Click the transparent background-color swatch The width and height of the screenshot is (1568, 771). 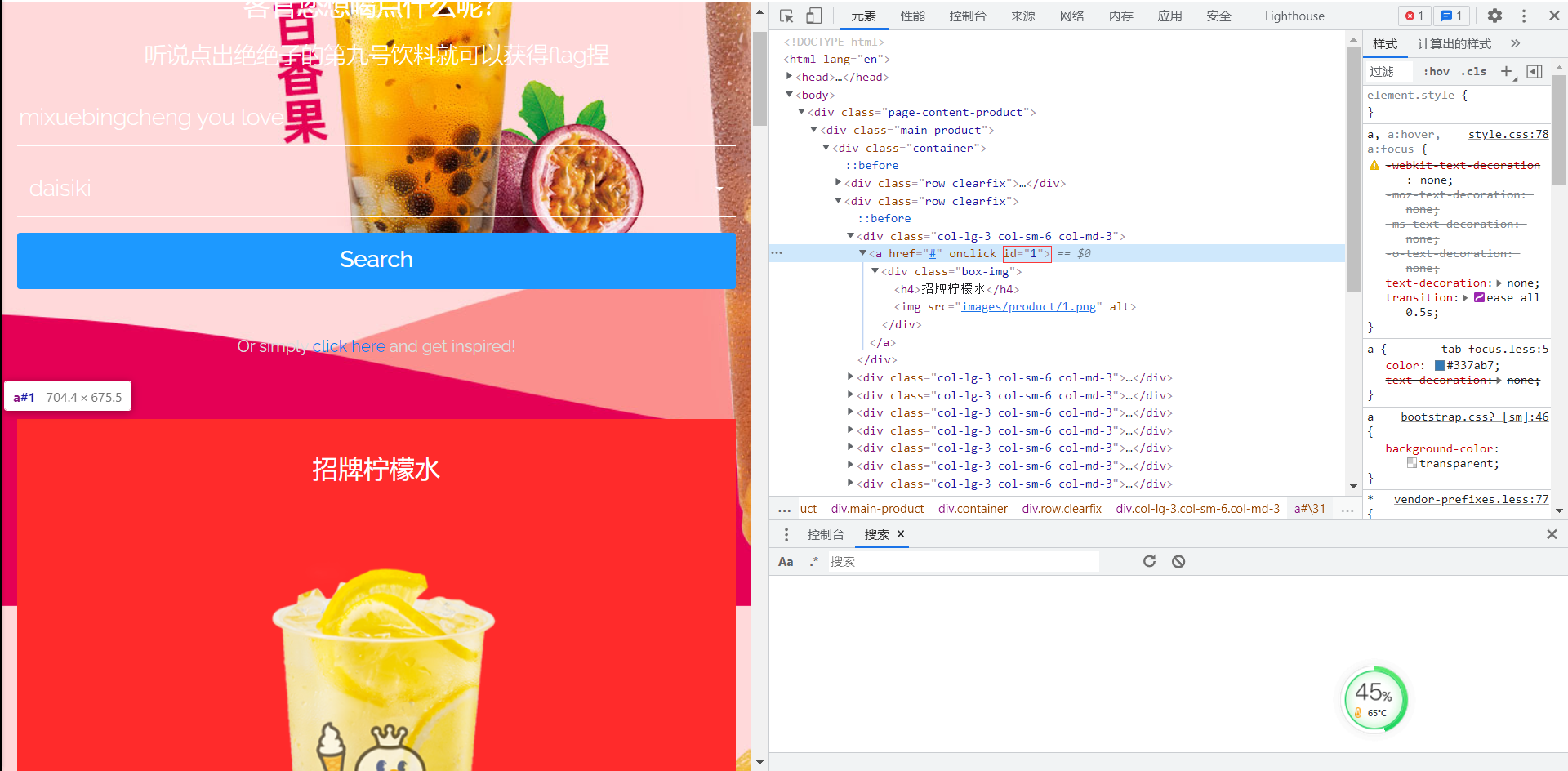tap(1412, 463)
